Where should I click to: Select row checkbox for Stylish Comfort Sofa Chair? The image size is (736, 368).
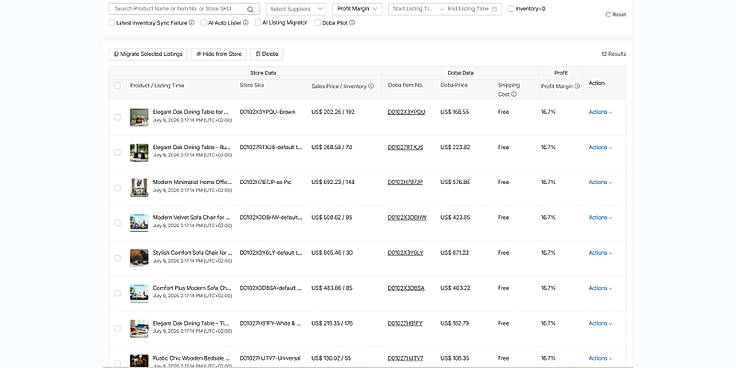117,258
